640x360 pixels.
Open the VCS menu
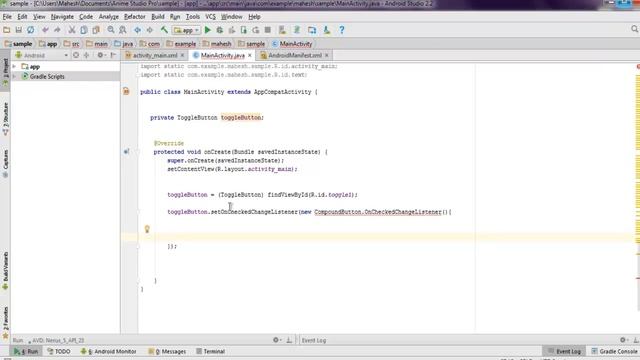click(210, 17)
